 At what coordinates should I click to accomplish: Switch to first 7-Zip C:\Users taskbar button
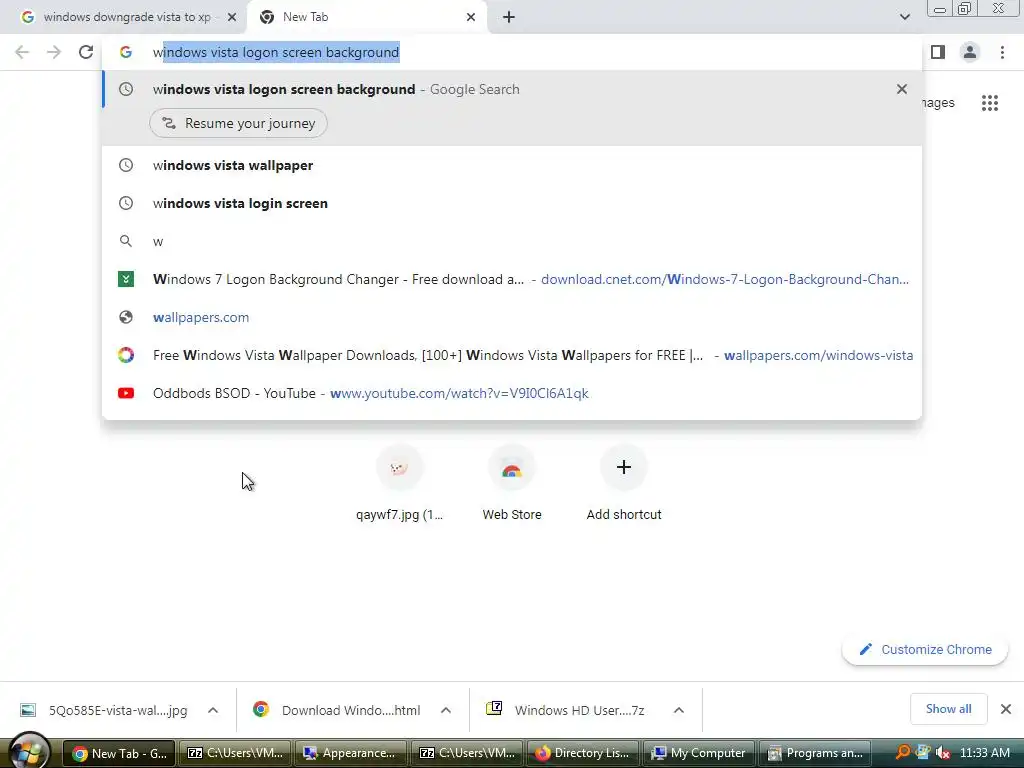tap(236, 753)
